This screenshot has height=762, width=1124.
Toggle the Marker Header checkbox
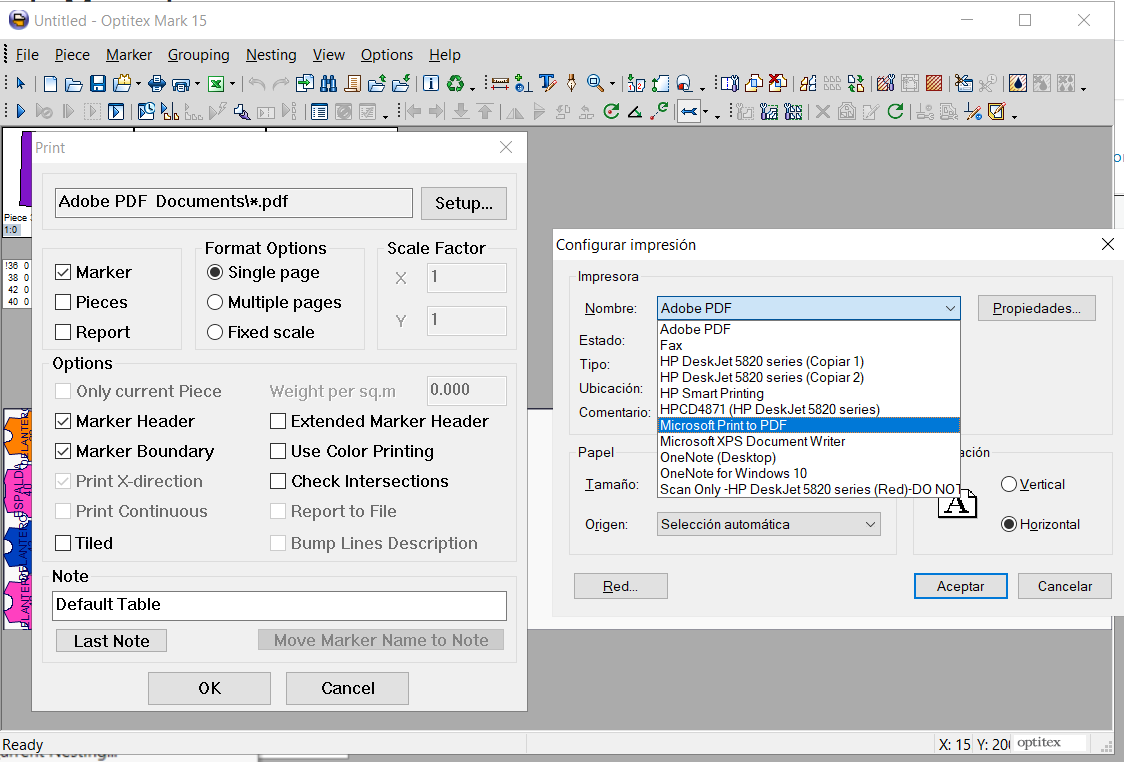coord(63,422)
